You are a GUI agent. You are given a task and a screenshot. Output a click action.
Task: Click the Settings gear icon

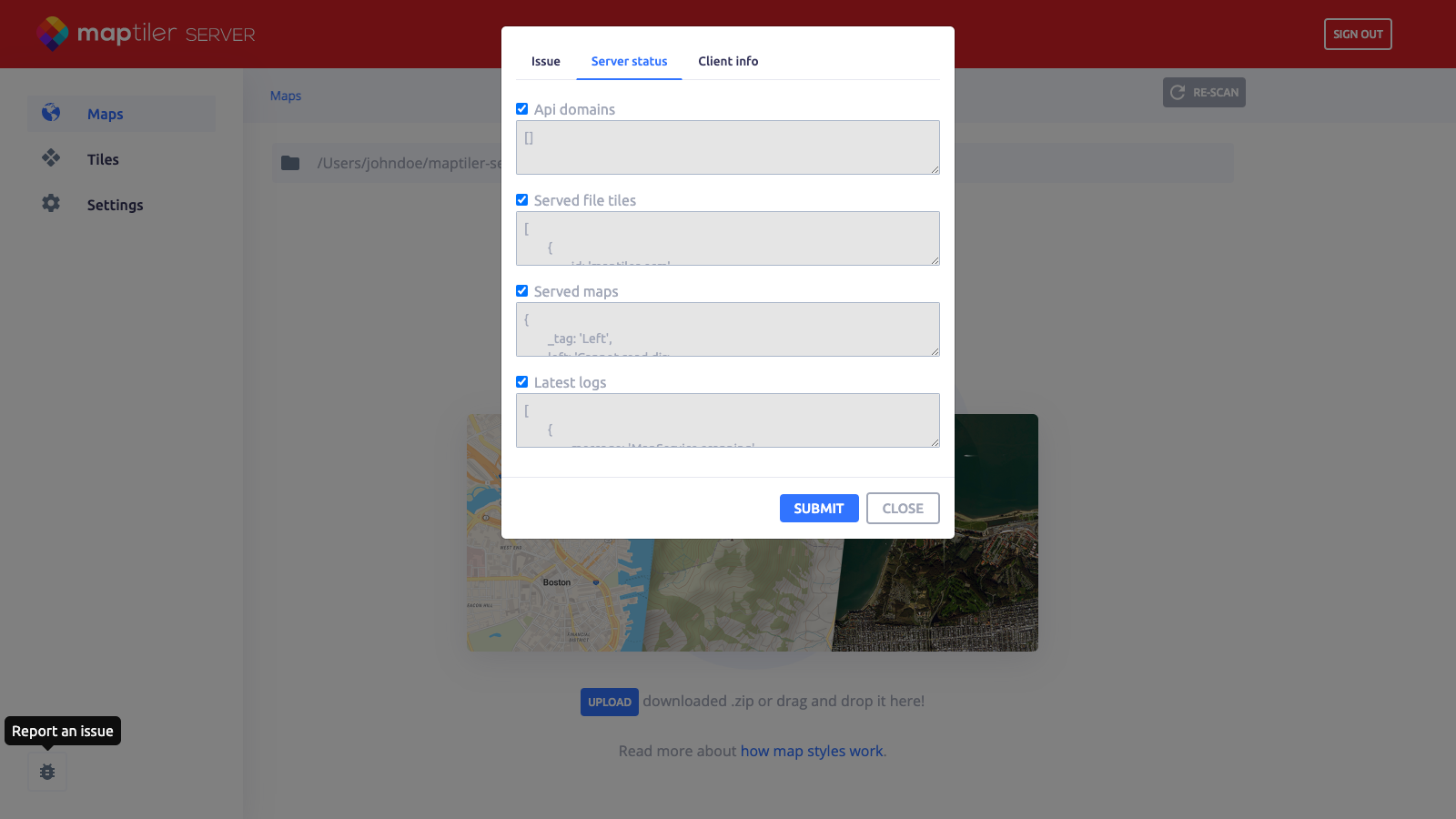pyautogui.click(x=51, y=204)
